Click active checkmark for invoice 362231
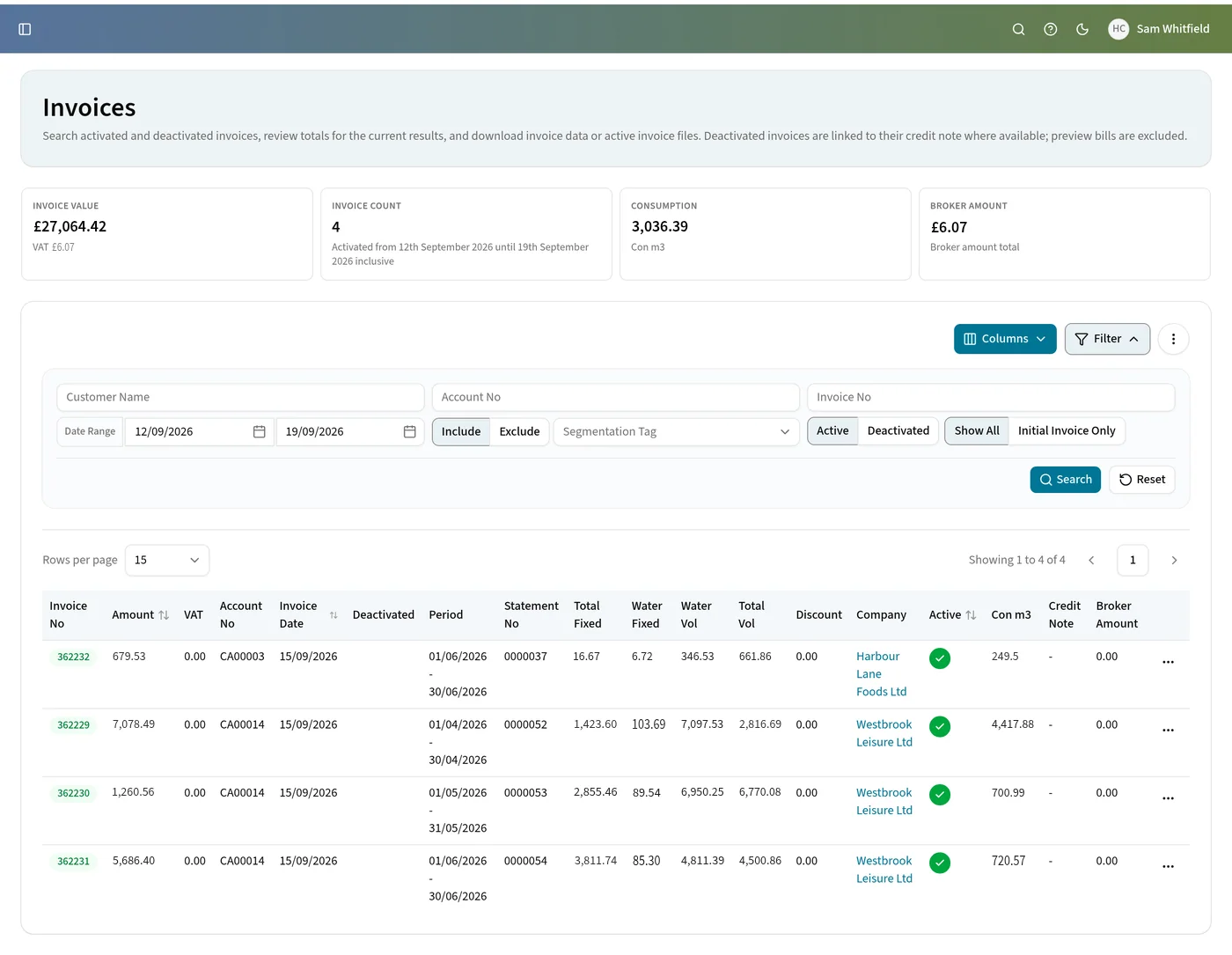The width and height of the screenshot is (1232, 955). 940,863
